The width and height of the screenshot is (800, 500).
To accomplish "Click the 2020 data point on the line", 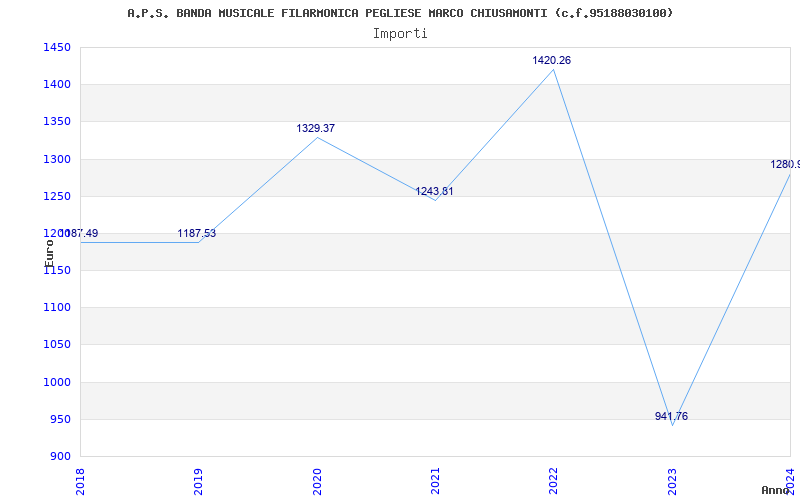I will (317, 137).
